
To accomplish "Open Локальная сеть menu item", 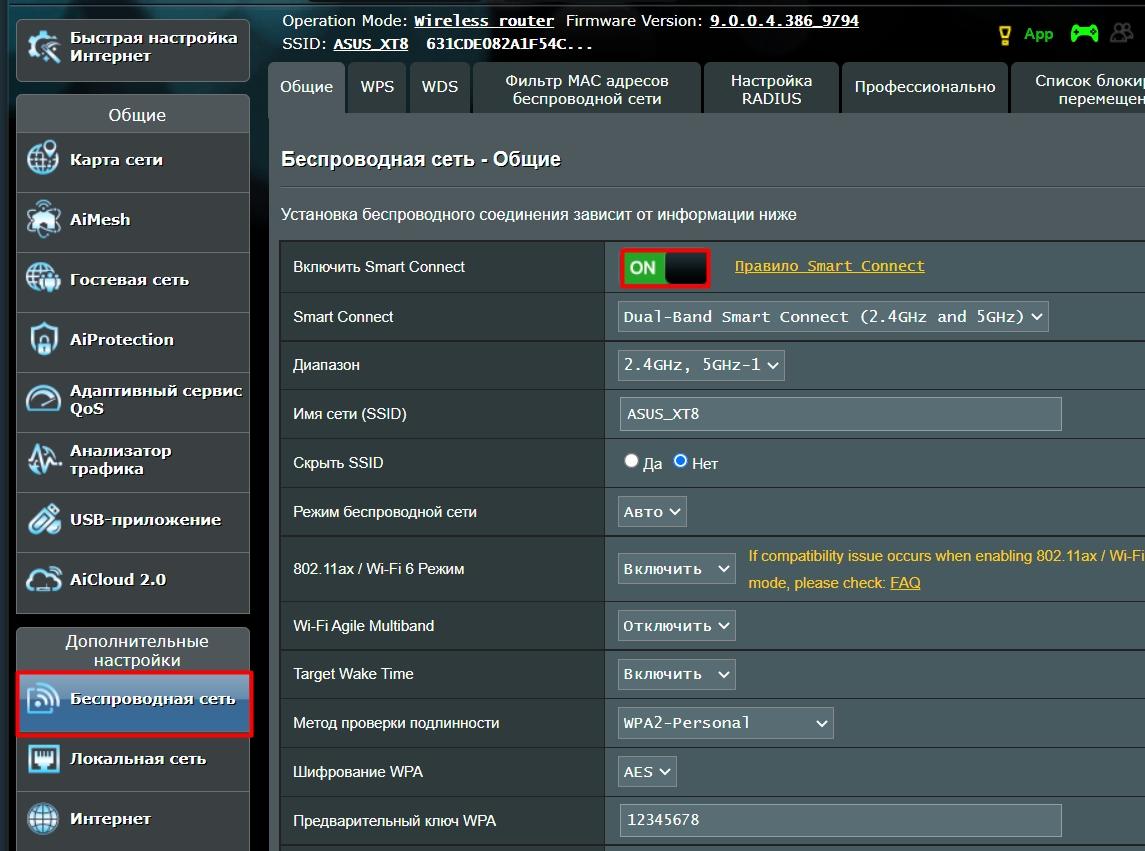I will pos(133,762).
